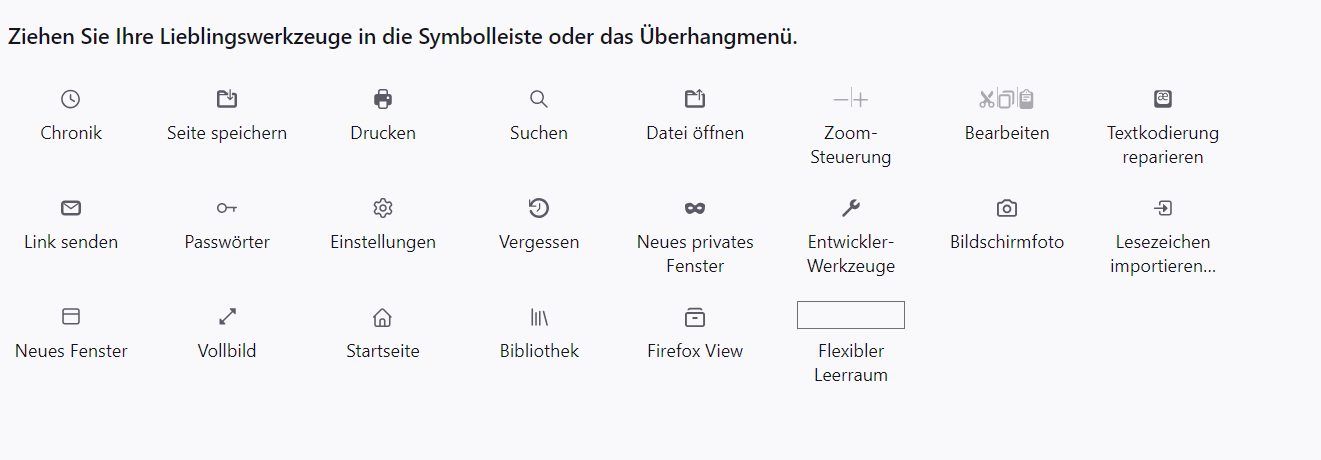Click the Link senden envelope icon
This screenshot has width=1321, height=460.
71,208
